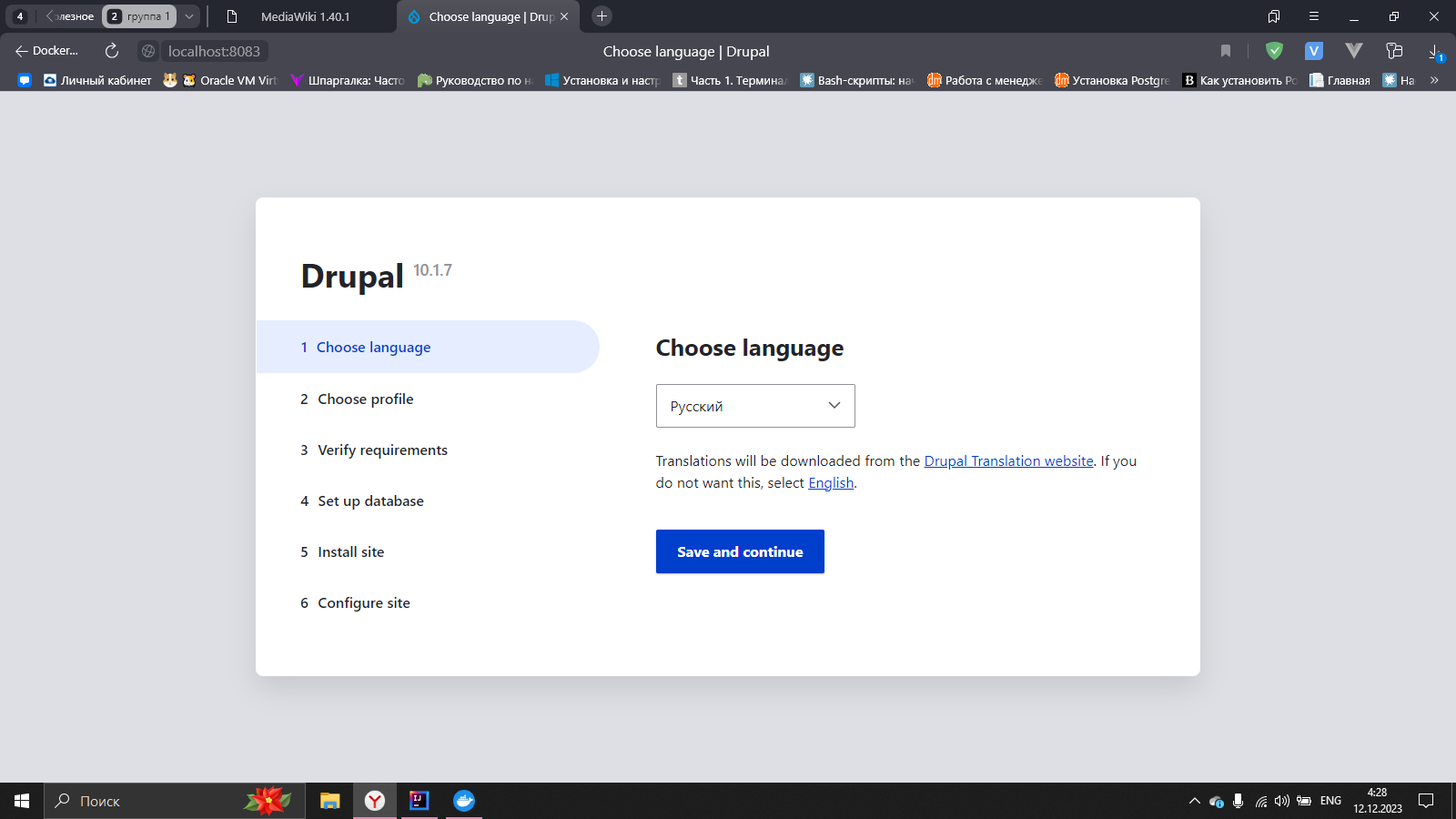
Task: Open the network tray icon
Action: 1260,801
